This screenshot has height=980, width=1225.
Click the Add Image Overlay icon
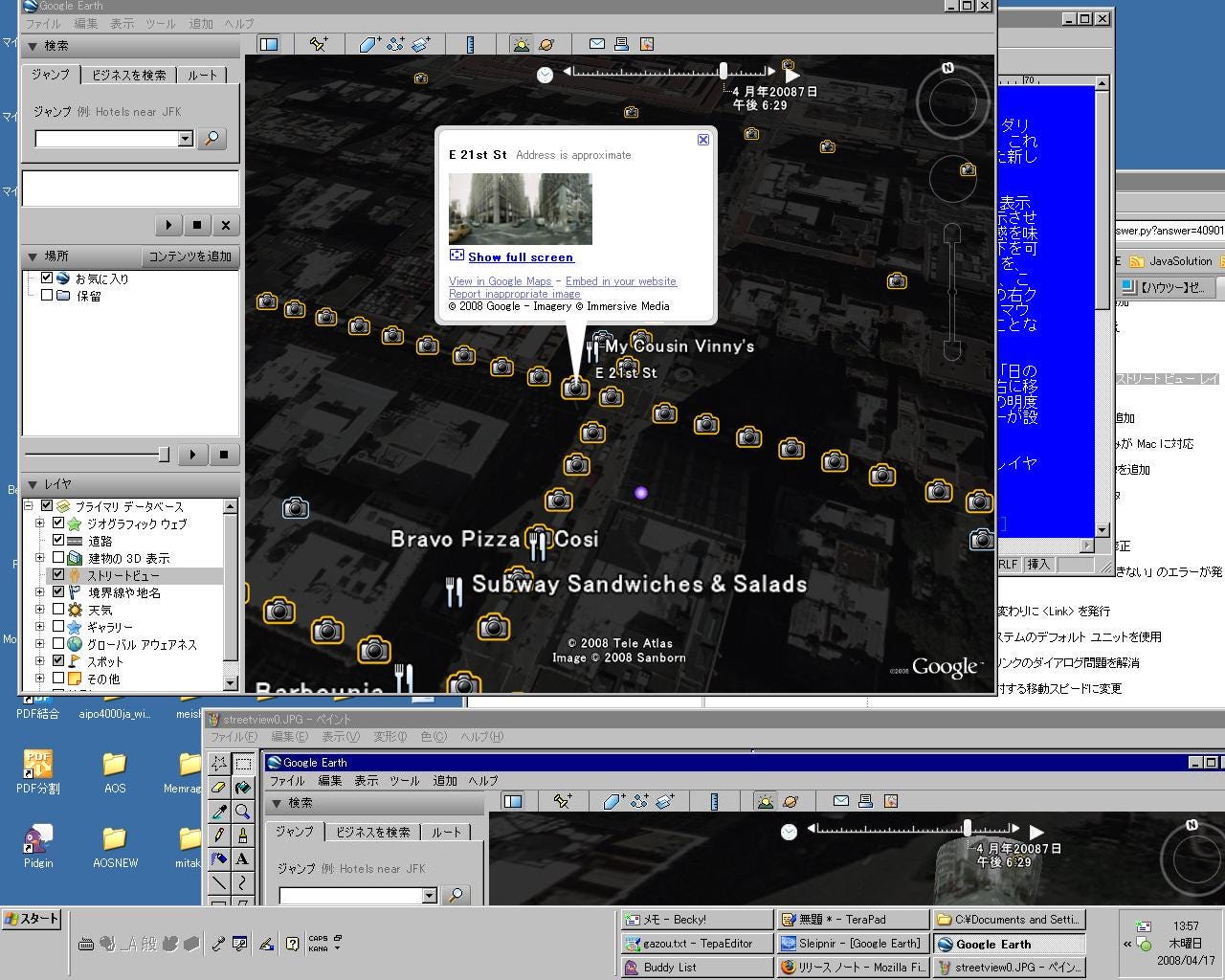[x=420, y=44]
